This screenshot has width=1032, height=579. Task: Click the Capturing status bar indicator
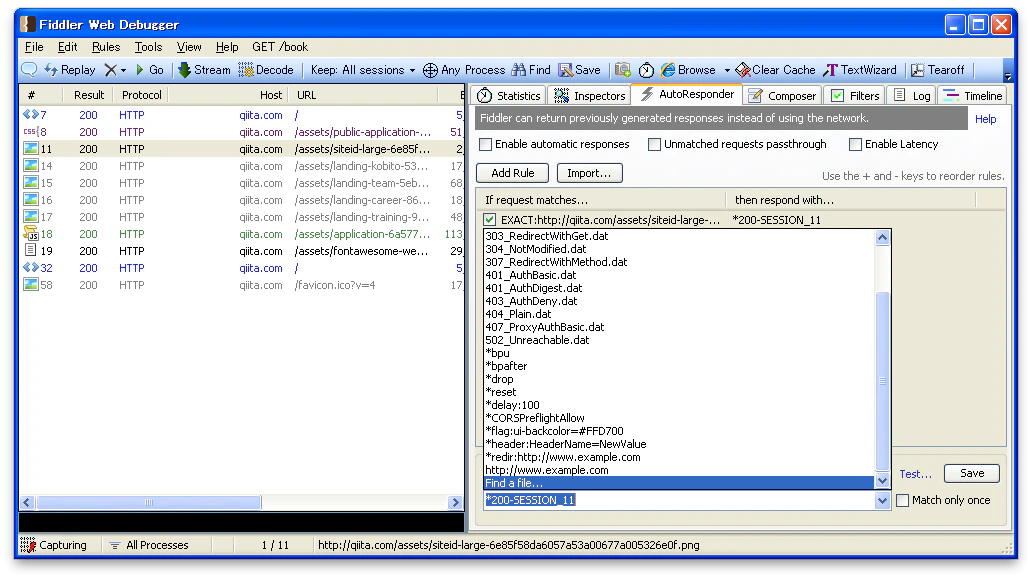(54, 545)
